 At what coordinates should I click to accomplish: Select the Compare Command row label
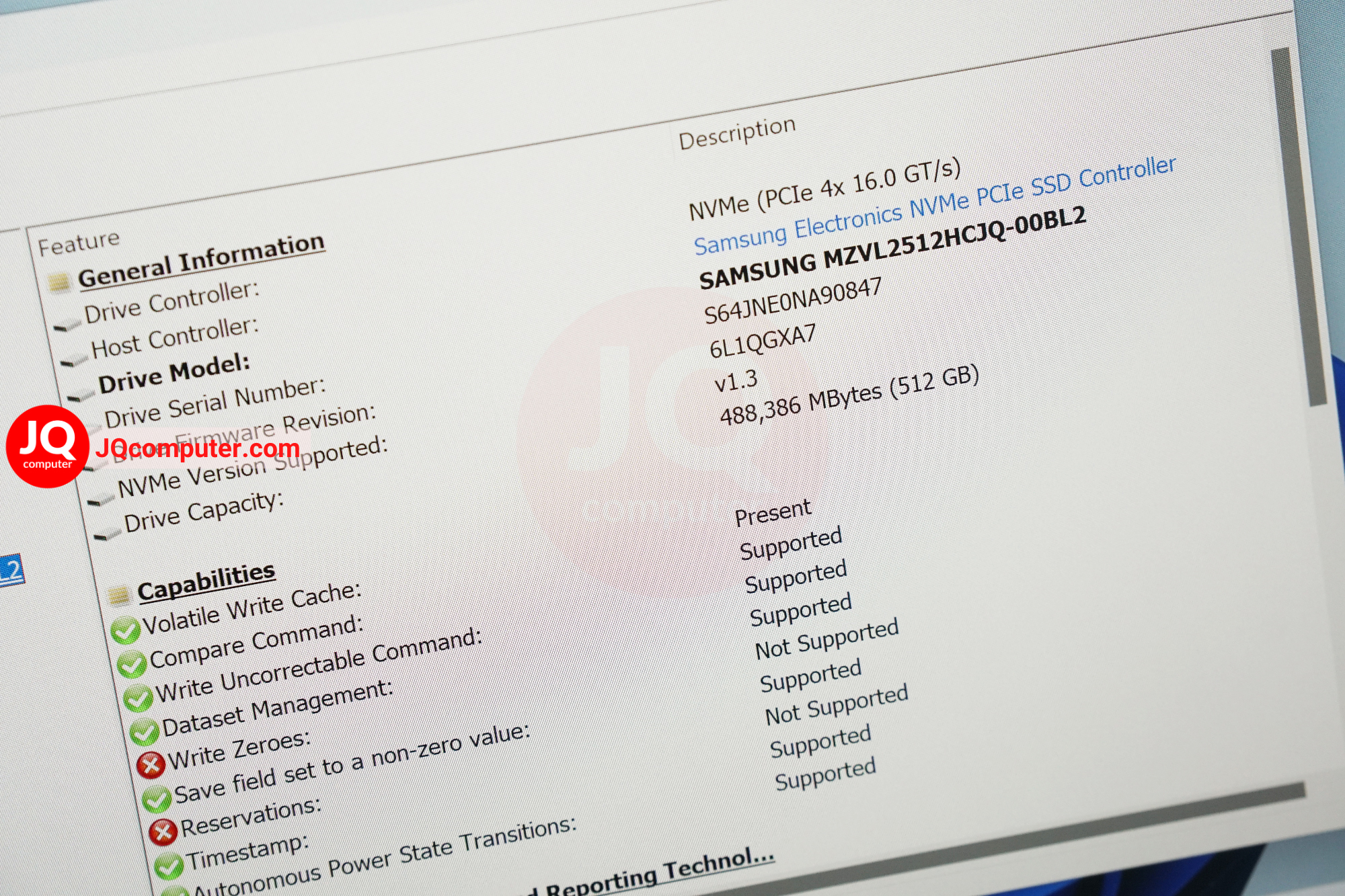coord(256,642)
